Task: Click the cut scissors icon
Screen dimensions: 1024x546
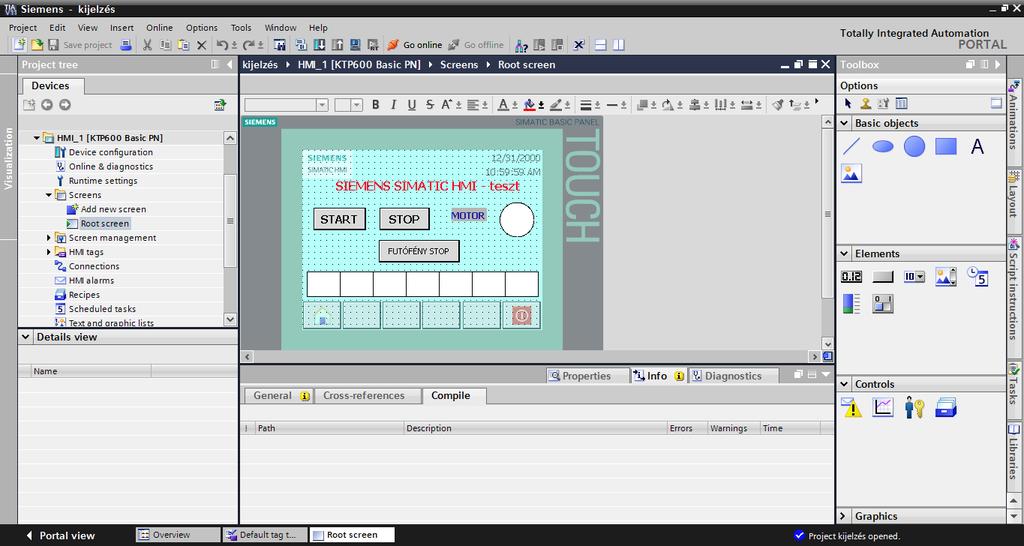Action: click(147, 45)
